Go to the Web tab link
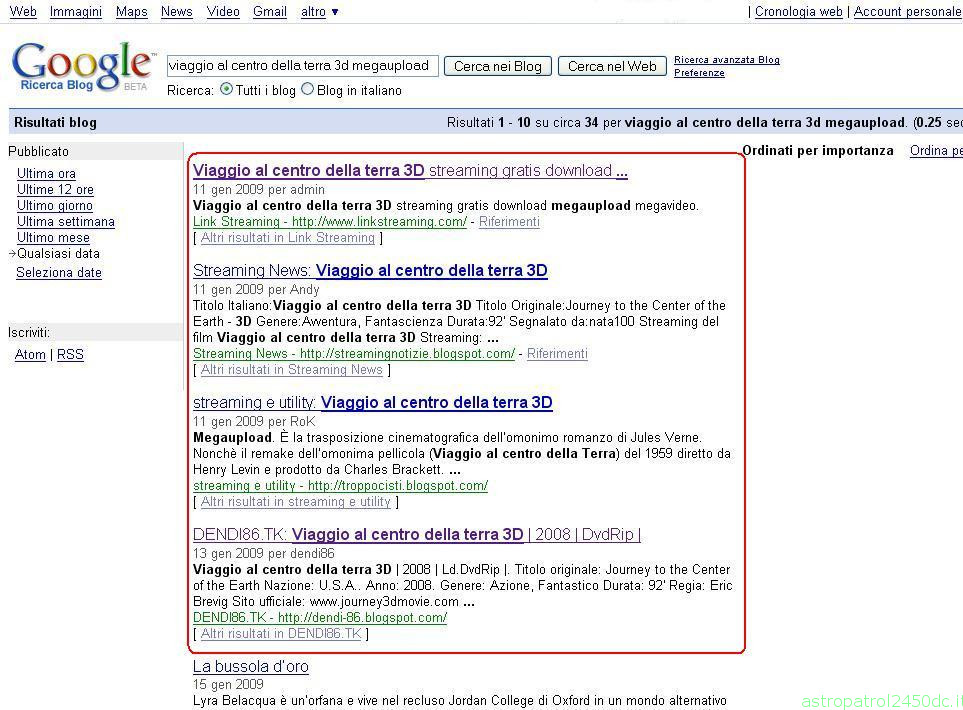This screenshot has height=710, width=963. pos(23,12)
